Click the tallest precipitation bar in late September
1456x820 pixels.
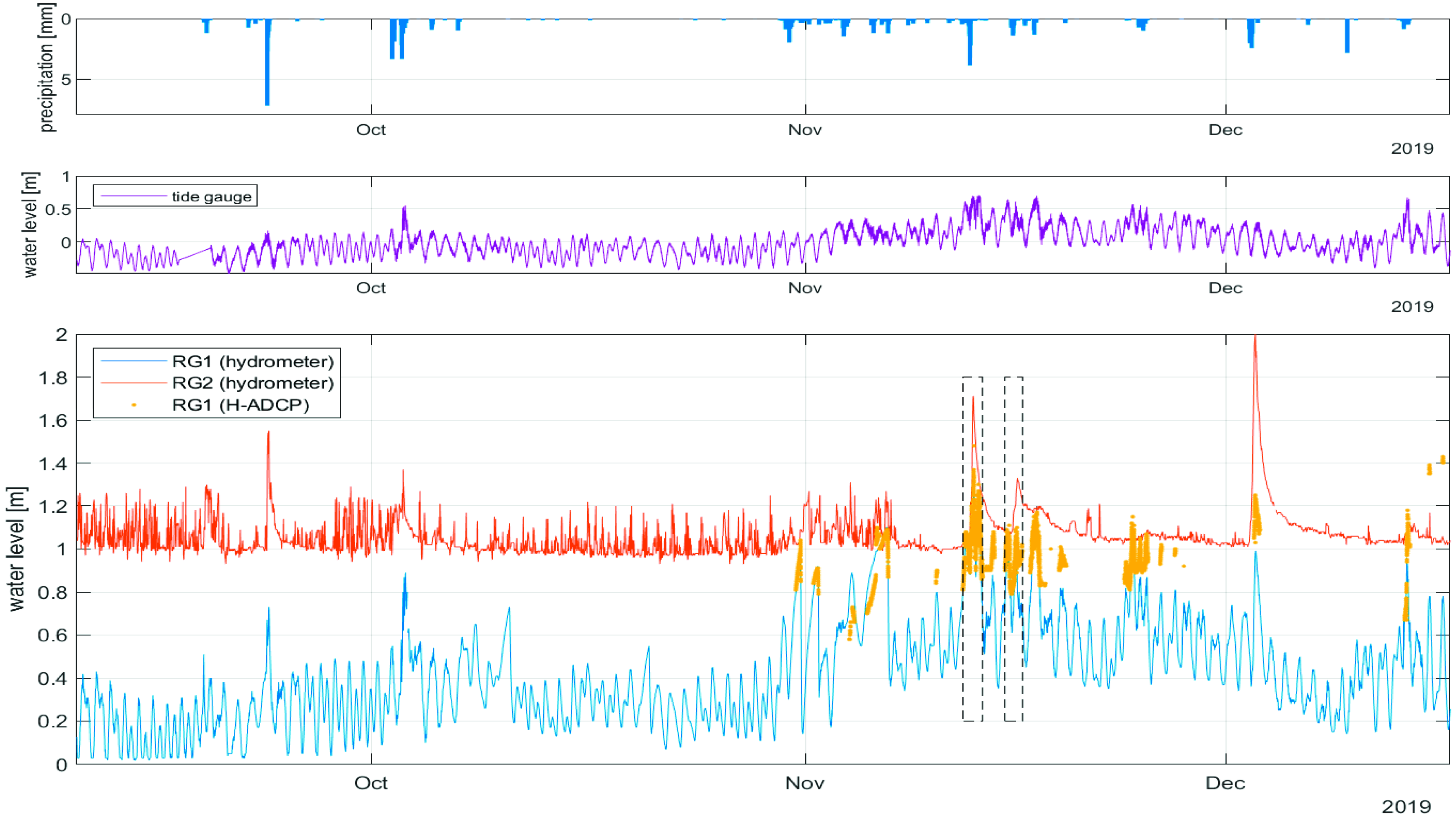pyautogui.click(x=267, y=62)
